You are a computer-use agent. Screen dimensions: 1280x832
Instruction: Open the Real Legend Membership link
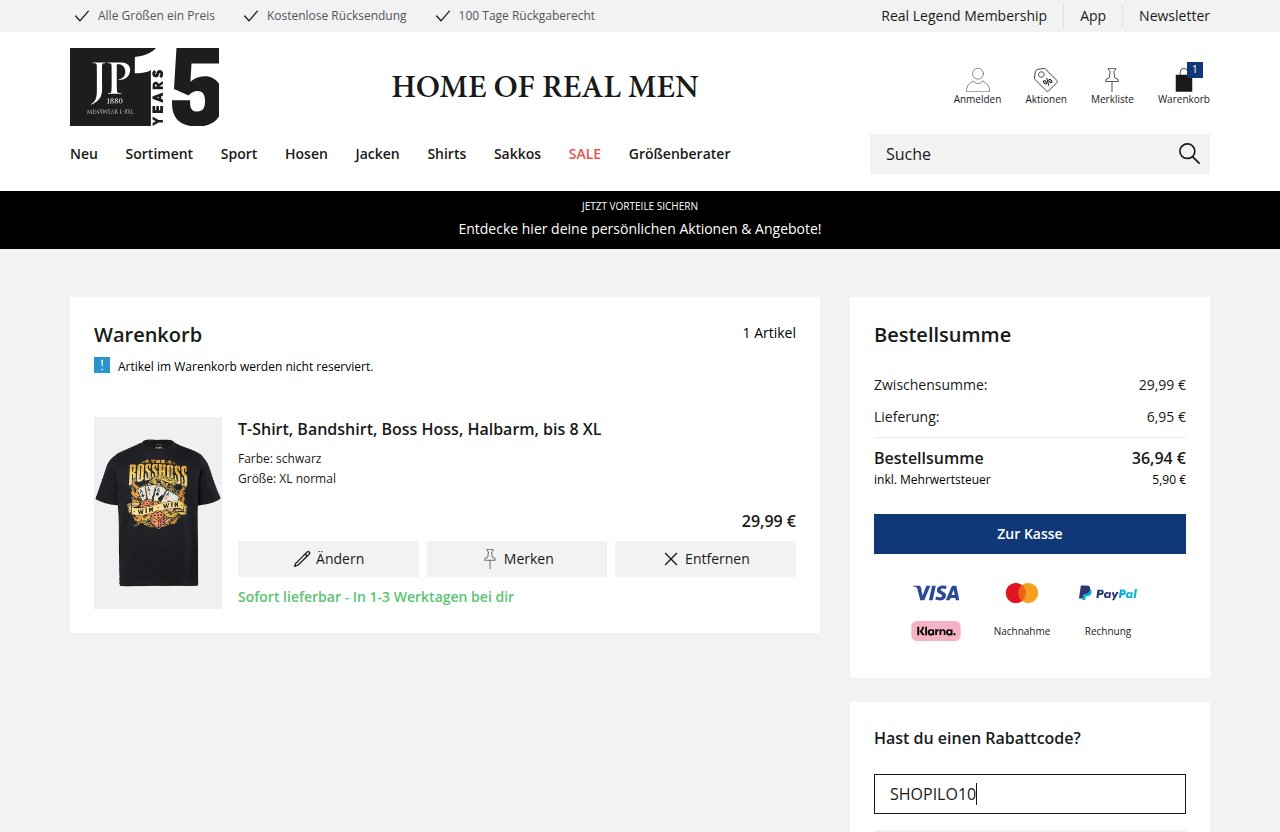tap(964, 16)
